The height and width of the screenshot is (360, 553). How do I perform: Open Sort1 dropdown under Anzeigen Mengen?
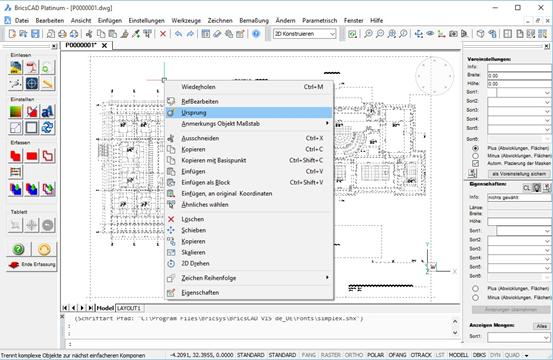point(547,337)
